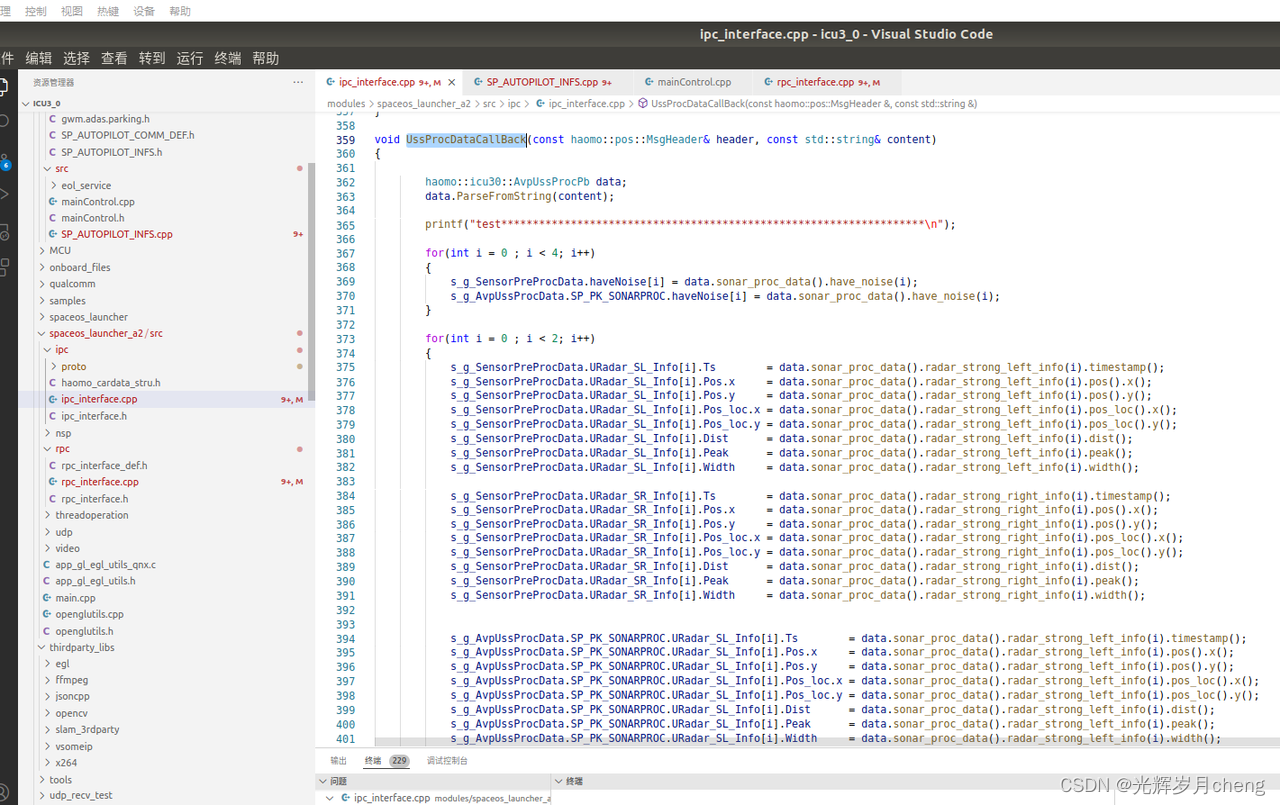Viewport: 1280px width, 805px height.
Task: Click 'modules' breadcrumb segment
Action: pos(346,104)
